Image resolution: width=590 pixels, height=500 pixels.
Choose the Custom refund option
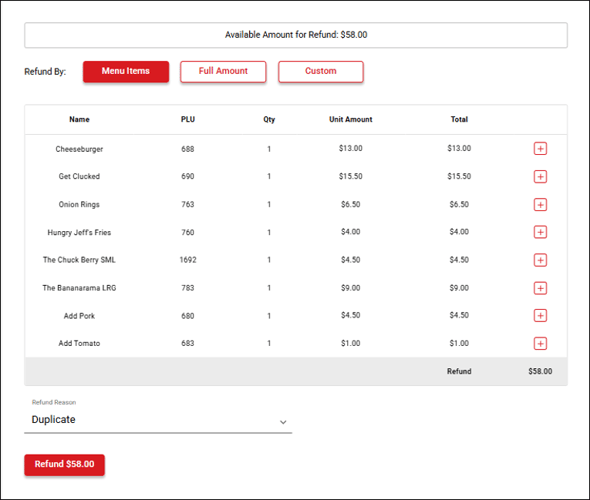click(321, 71)
